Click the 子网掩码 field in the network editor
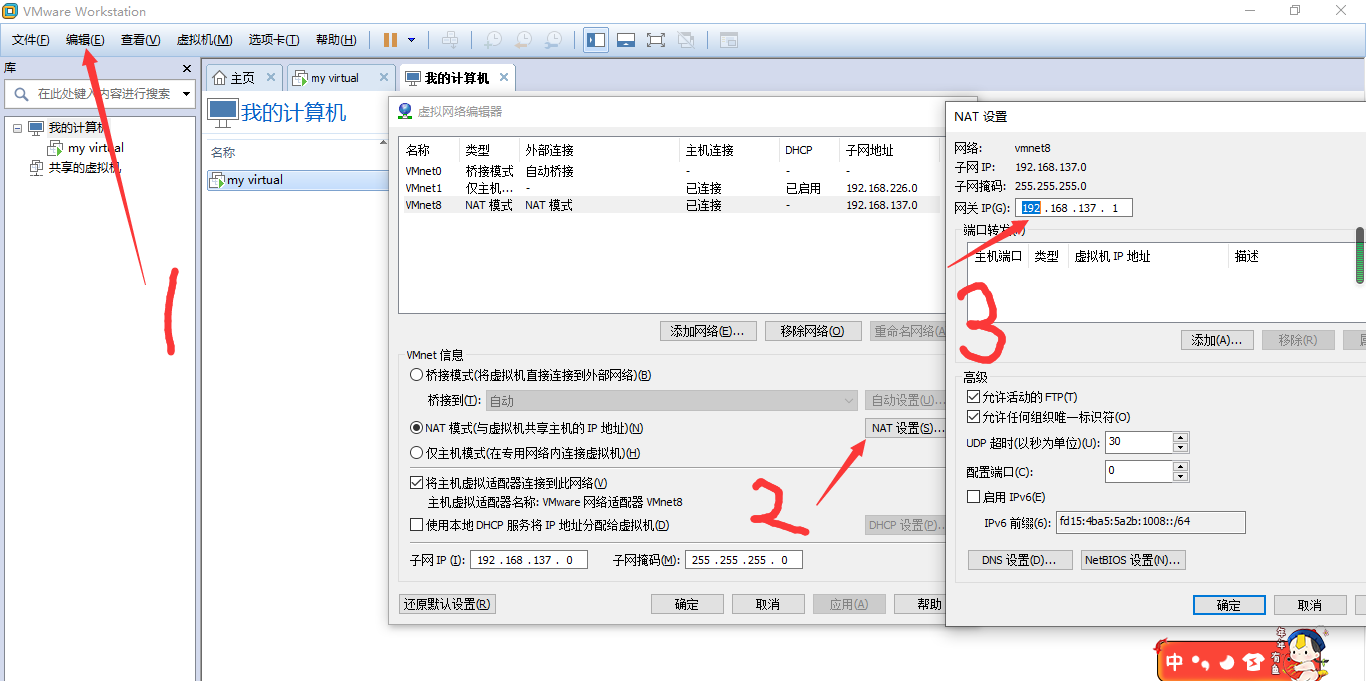This screenshot has width=1366, height=681. point(743,560)
